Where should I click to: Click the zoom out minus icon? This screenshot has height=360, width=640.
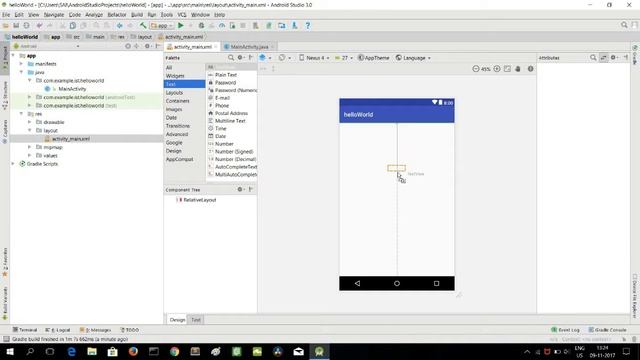(476, 69)
